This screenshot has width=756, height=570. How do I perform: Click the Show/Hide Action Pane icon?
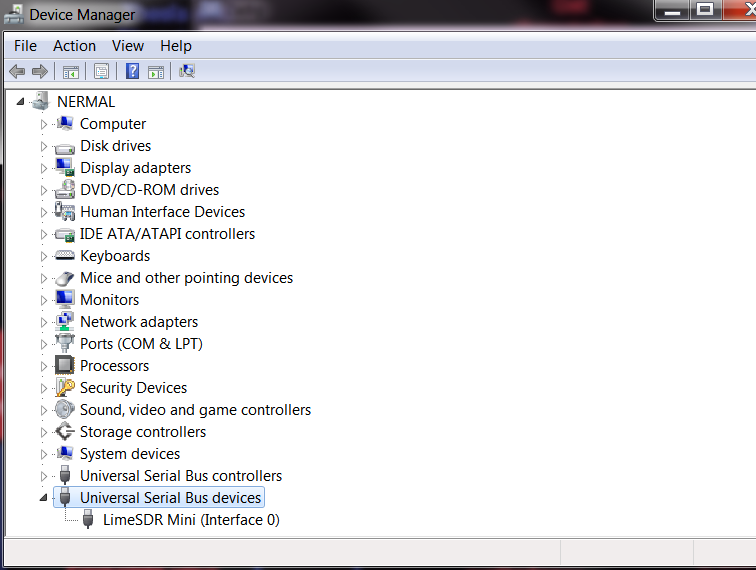pyautogui.click(x=156, y=72)
